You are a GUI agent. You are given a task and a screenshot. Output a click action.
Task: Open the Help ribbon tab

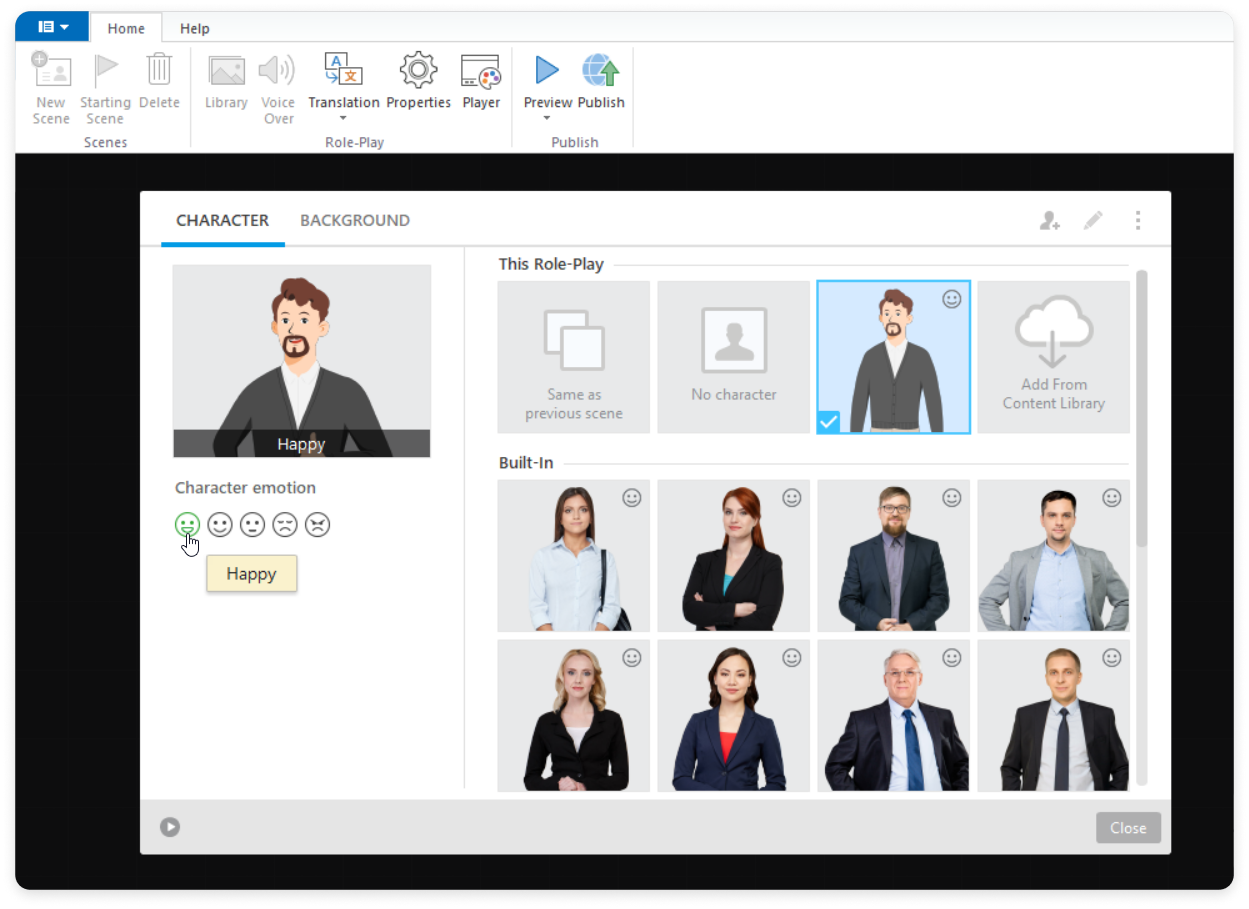(195, 28)
